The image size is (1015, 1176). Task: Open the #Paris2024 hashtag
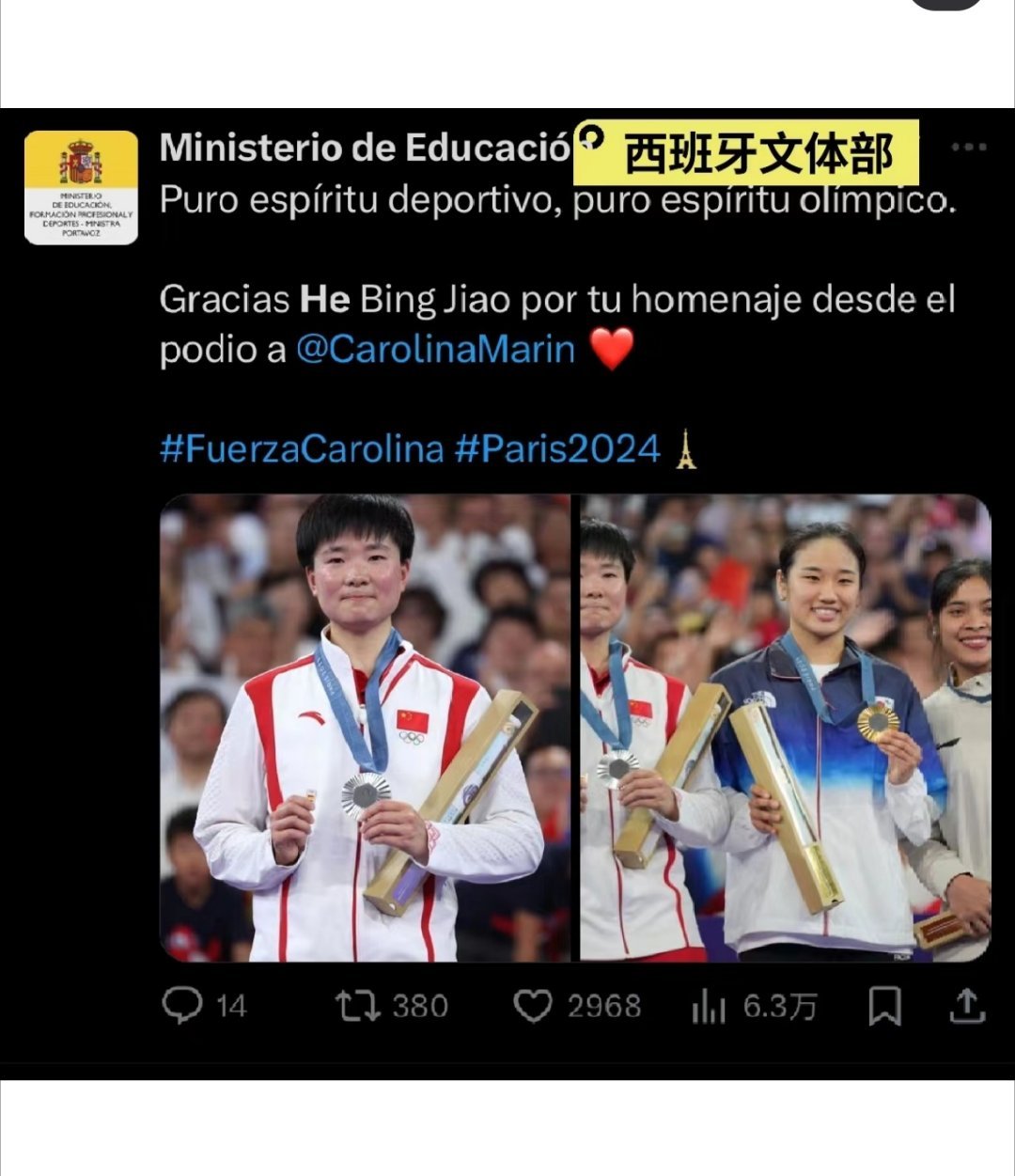coord(558,449)
